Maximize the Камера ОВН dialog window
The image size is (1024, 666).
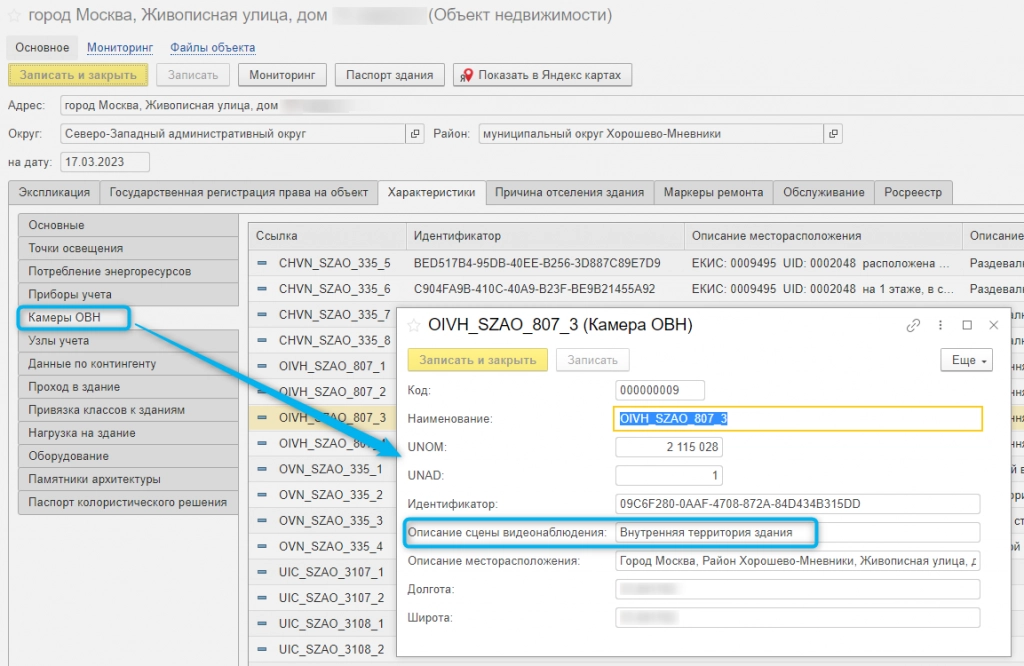click(967, 325)
